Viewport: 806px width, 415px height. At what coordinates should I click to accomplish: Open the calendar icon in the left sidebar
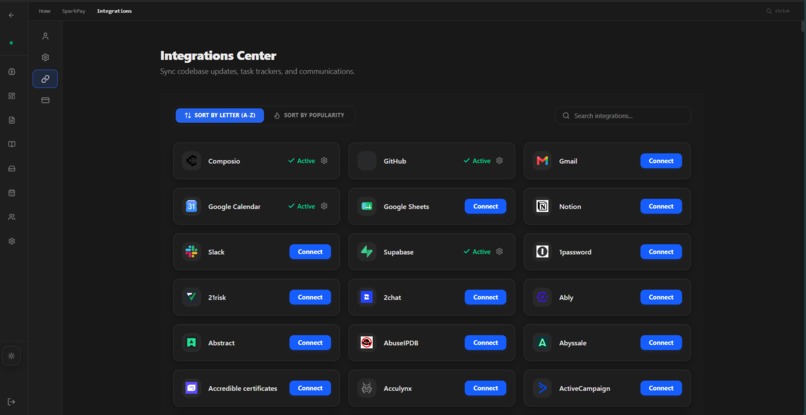[x=12, y=192]
